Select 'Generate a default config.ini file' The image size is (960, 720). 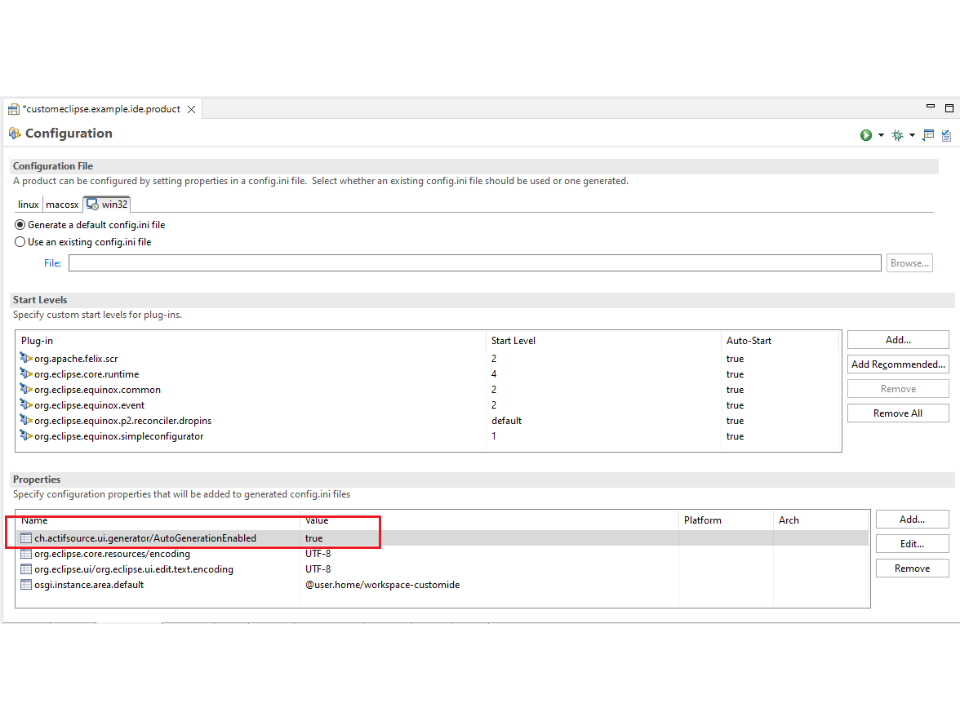(x=20, y=225)
